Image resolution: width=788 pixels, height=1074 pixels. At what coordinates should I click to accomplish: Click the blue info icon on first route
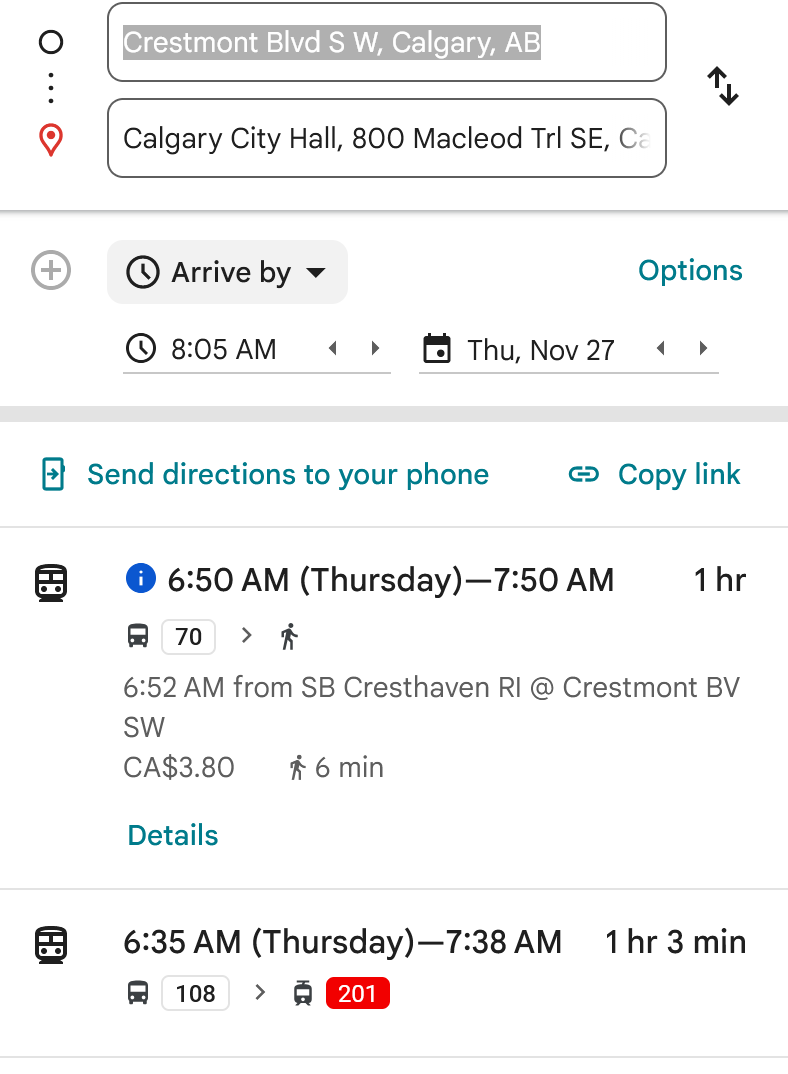(141, 578)
